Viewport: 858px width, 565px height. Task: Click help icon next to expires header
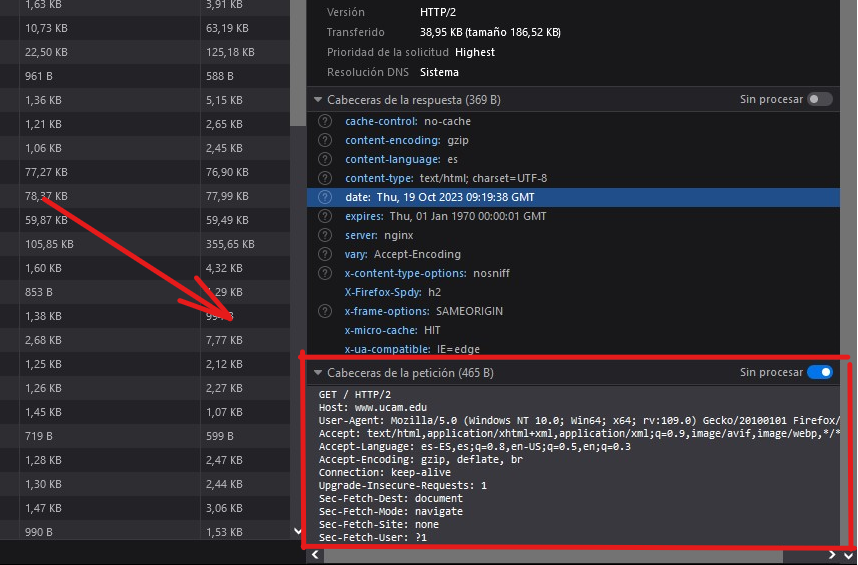click(325, 216)
